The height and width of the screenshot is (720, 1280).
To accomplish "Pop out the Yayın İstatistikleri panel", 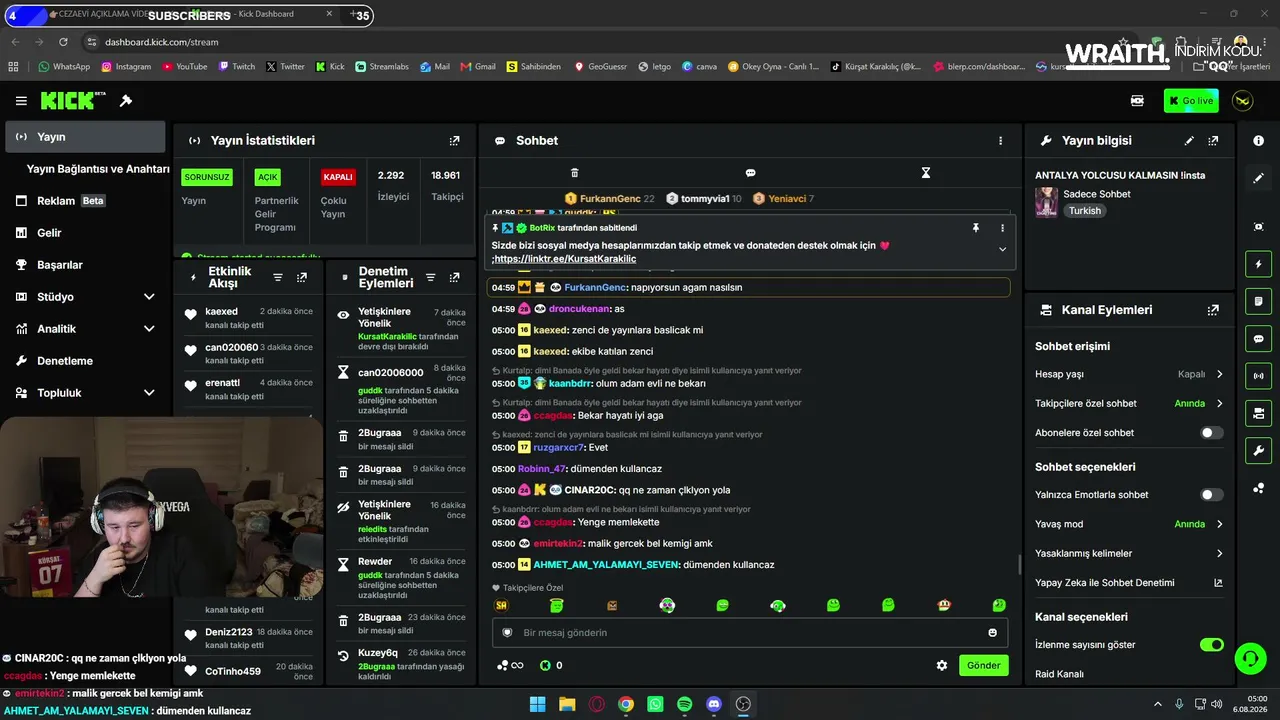I will click(455, 141).
